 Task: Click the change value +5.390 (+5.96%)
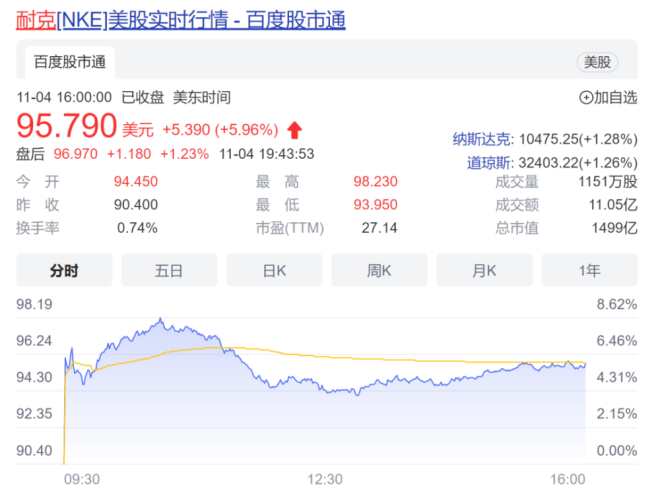(220, 130)
